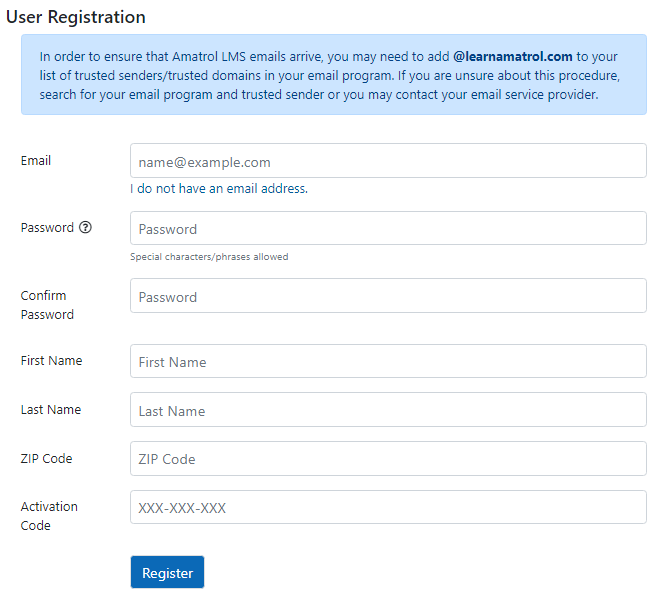Click the User Registration heading
The width and height of the screenshot is (651, 589).
click(75, 17)
